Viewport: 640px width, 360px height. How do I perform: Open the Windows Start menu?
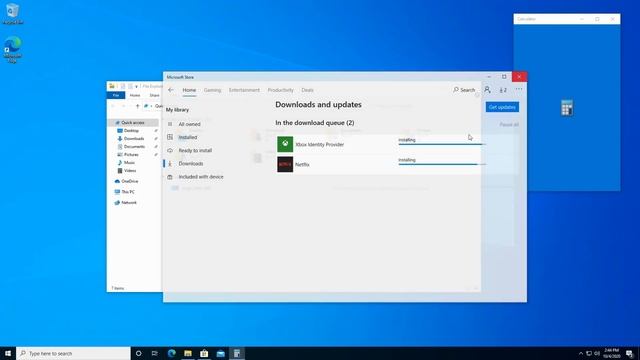8,353
